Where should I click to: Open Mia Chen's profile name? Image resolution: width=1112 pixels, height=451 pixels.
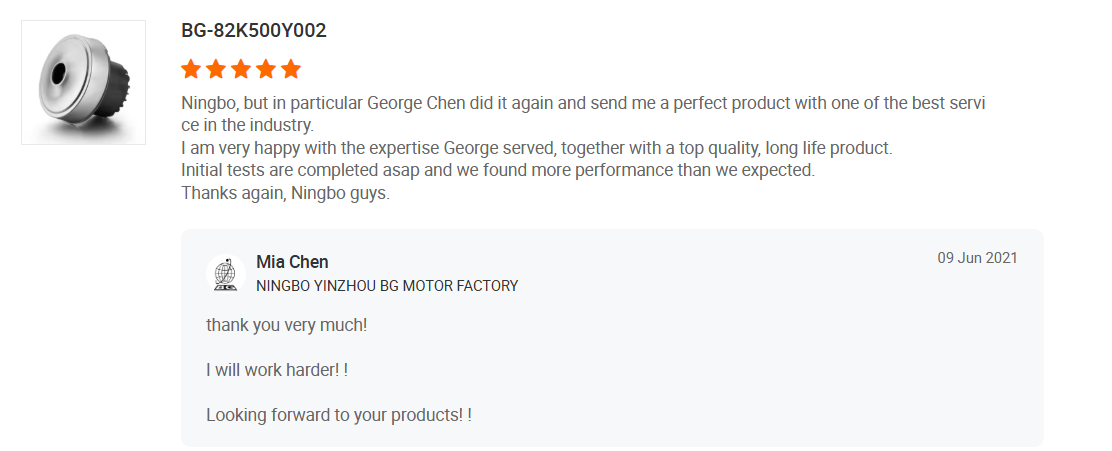[x=292, y=262]
